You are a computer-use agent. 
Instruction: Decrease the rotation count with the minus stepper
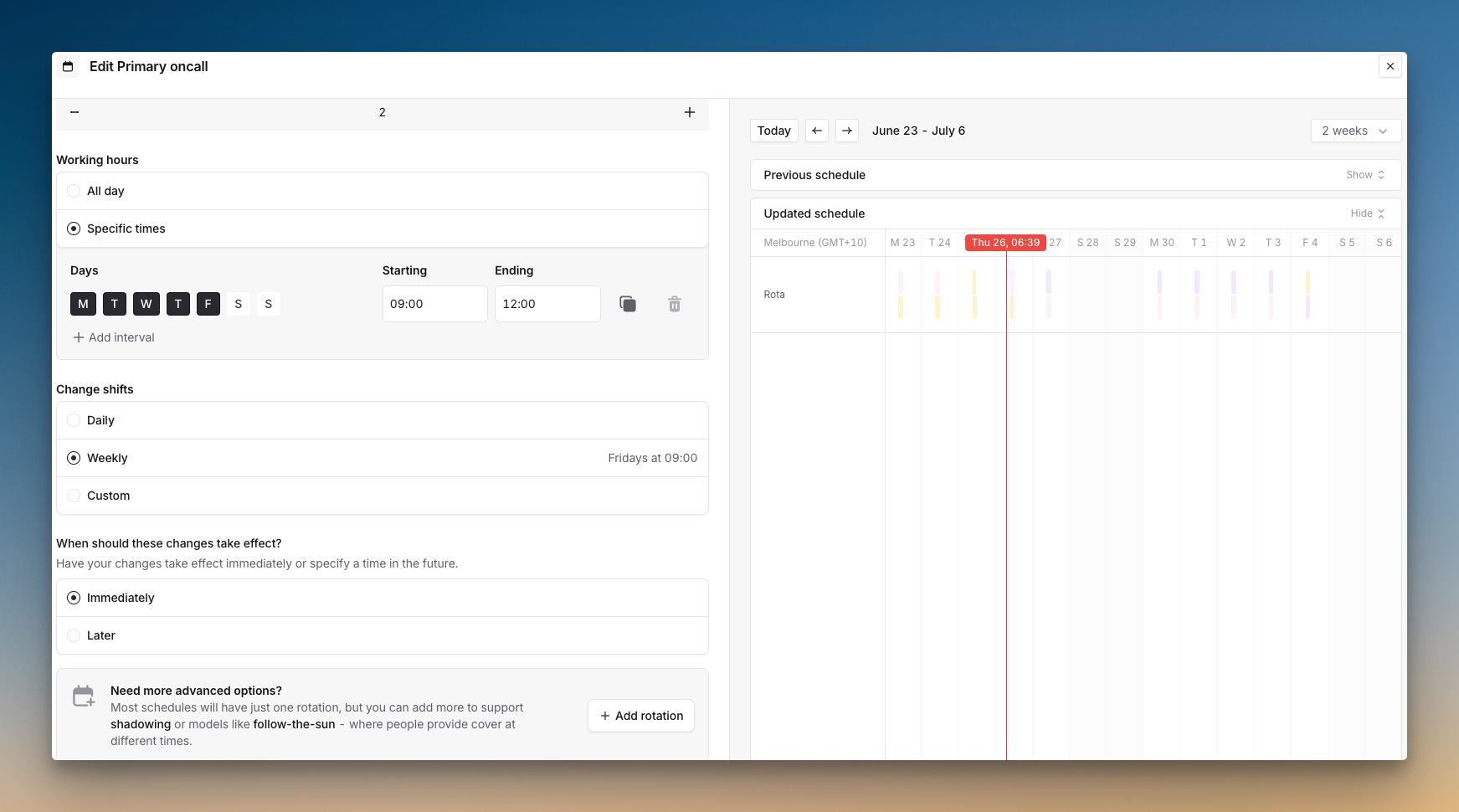point(74,111)
